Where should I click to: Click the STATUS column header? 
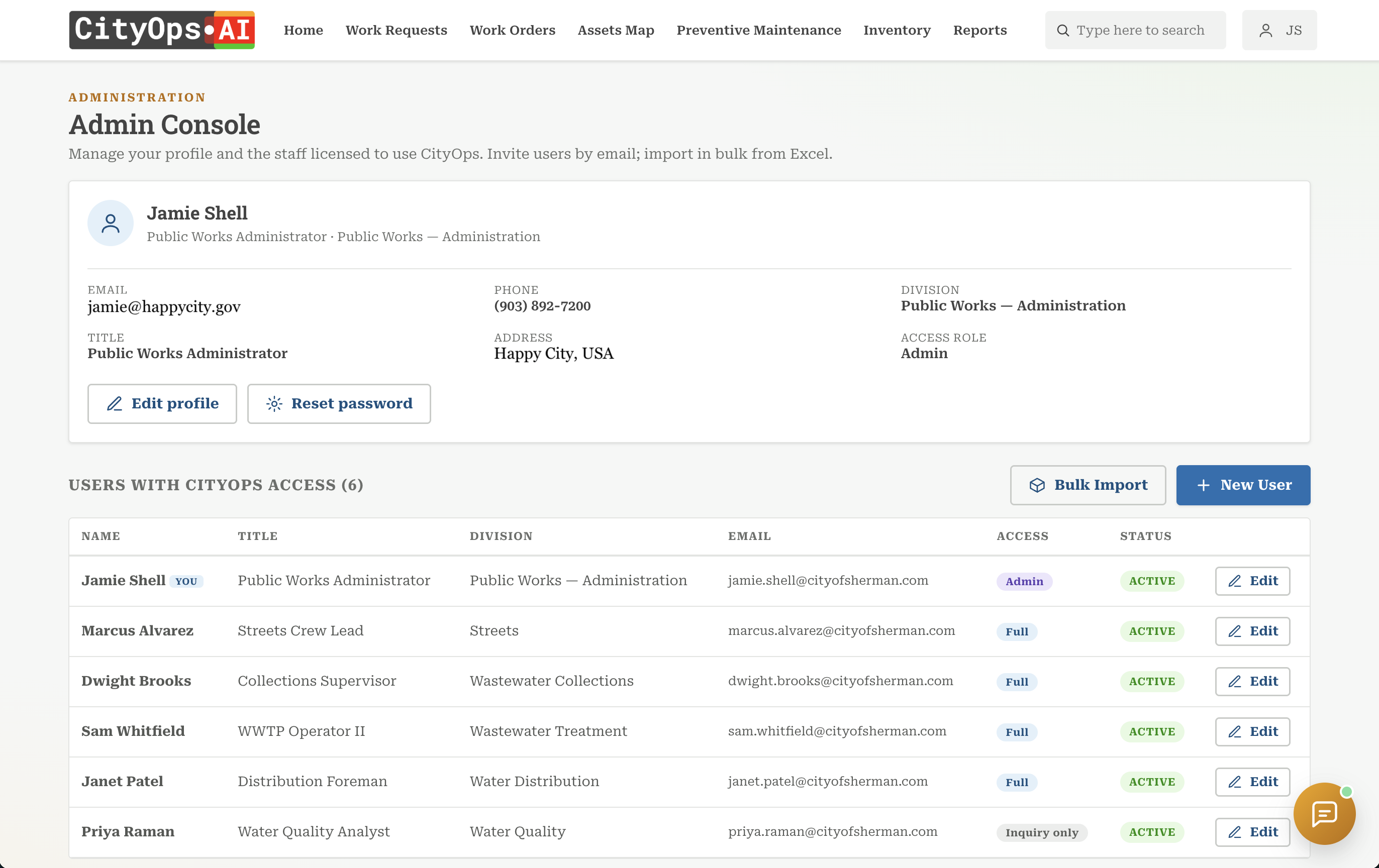point(1145,536)
